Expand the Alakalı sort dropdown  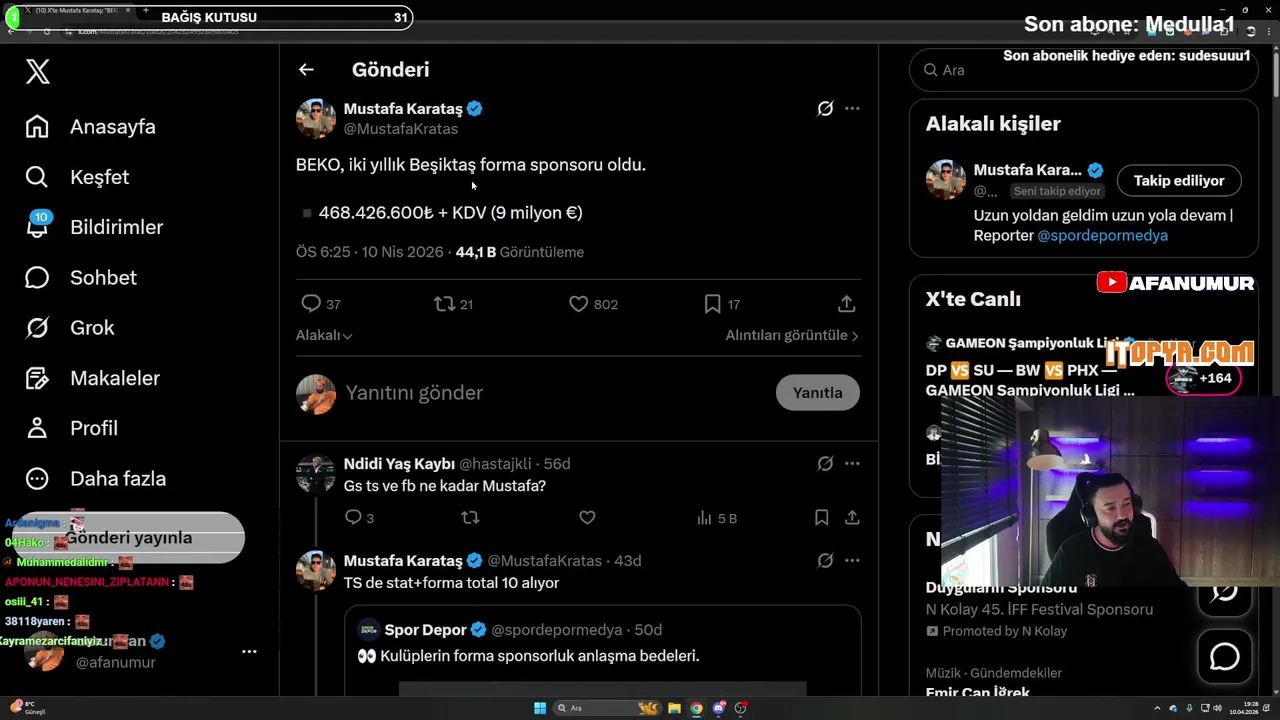click(x=324, y=335)
